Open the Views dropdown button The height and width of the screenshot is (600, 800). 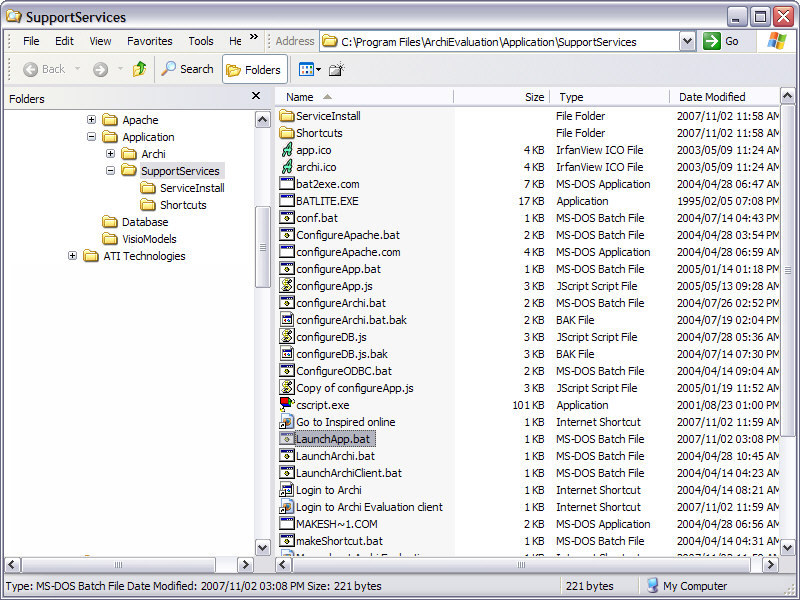(309, 69)
